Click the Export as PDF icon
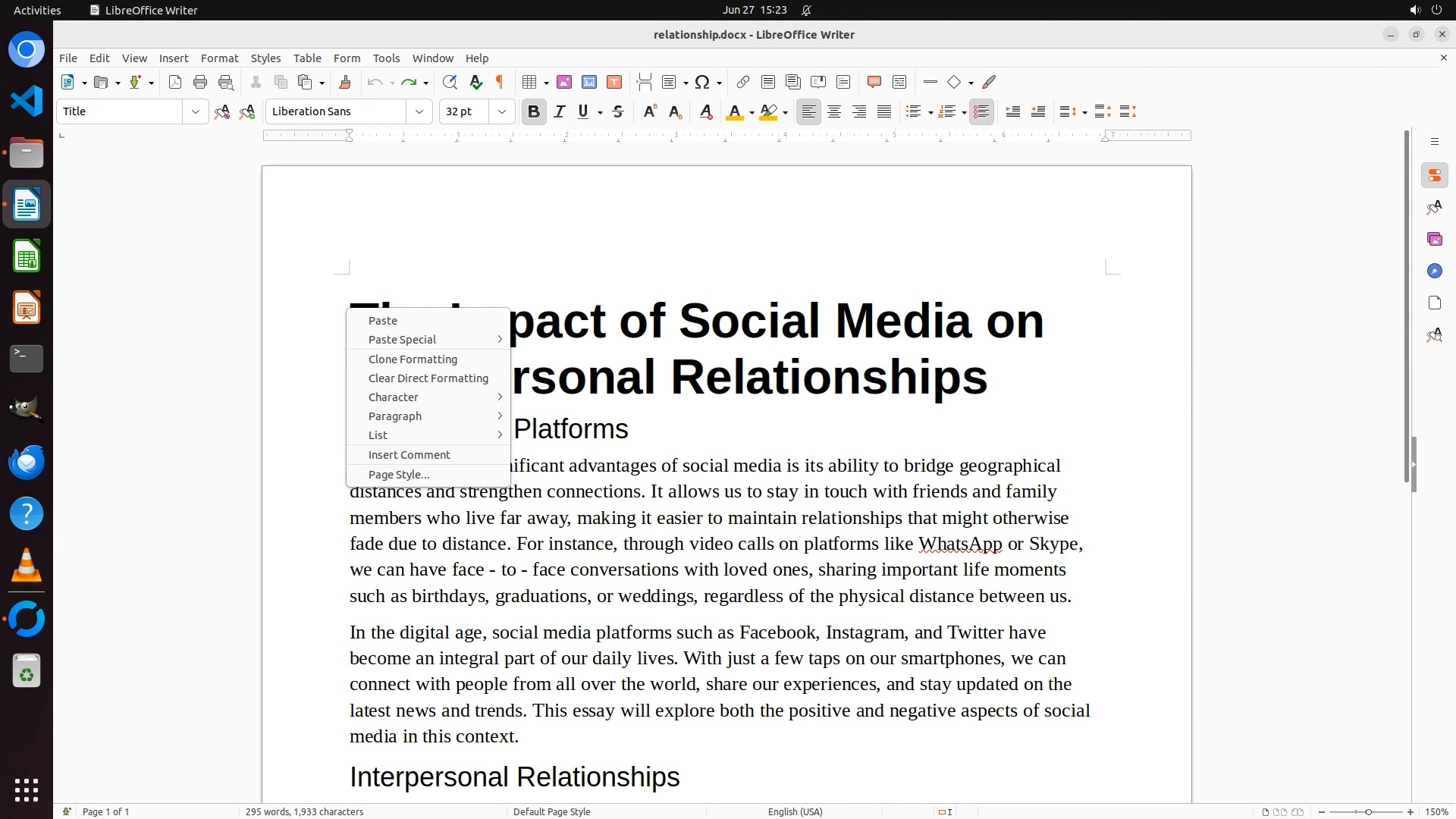The width and height of the screenshot is (1456, 819). [175, 83]
